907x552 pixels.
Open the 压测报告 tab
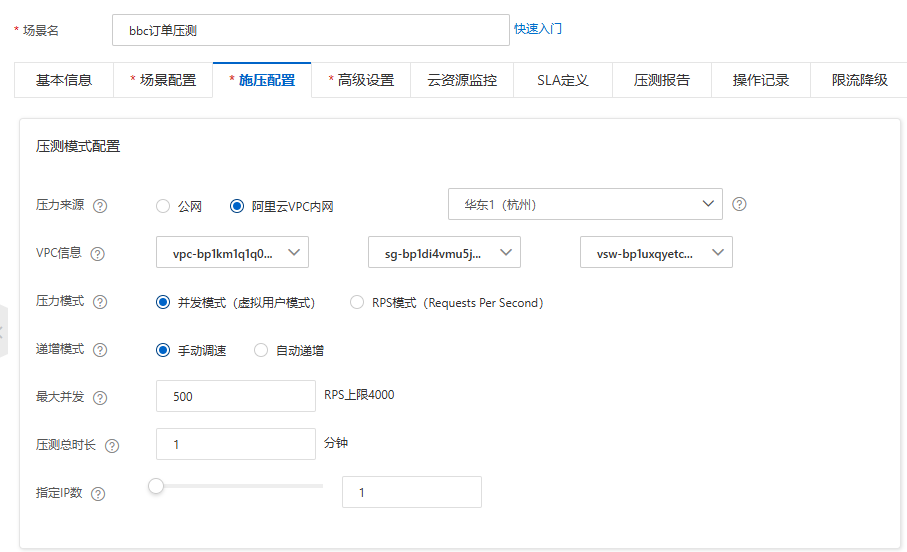pyautogui.click(x=661, y=80)
